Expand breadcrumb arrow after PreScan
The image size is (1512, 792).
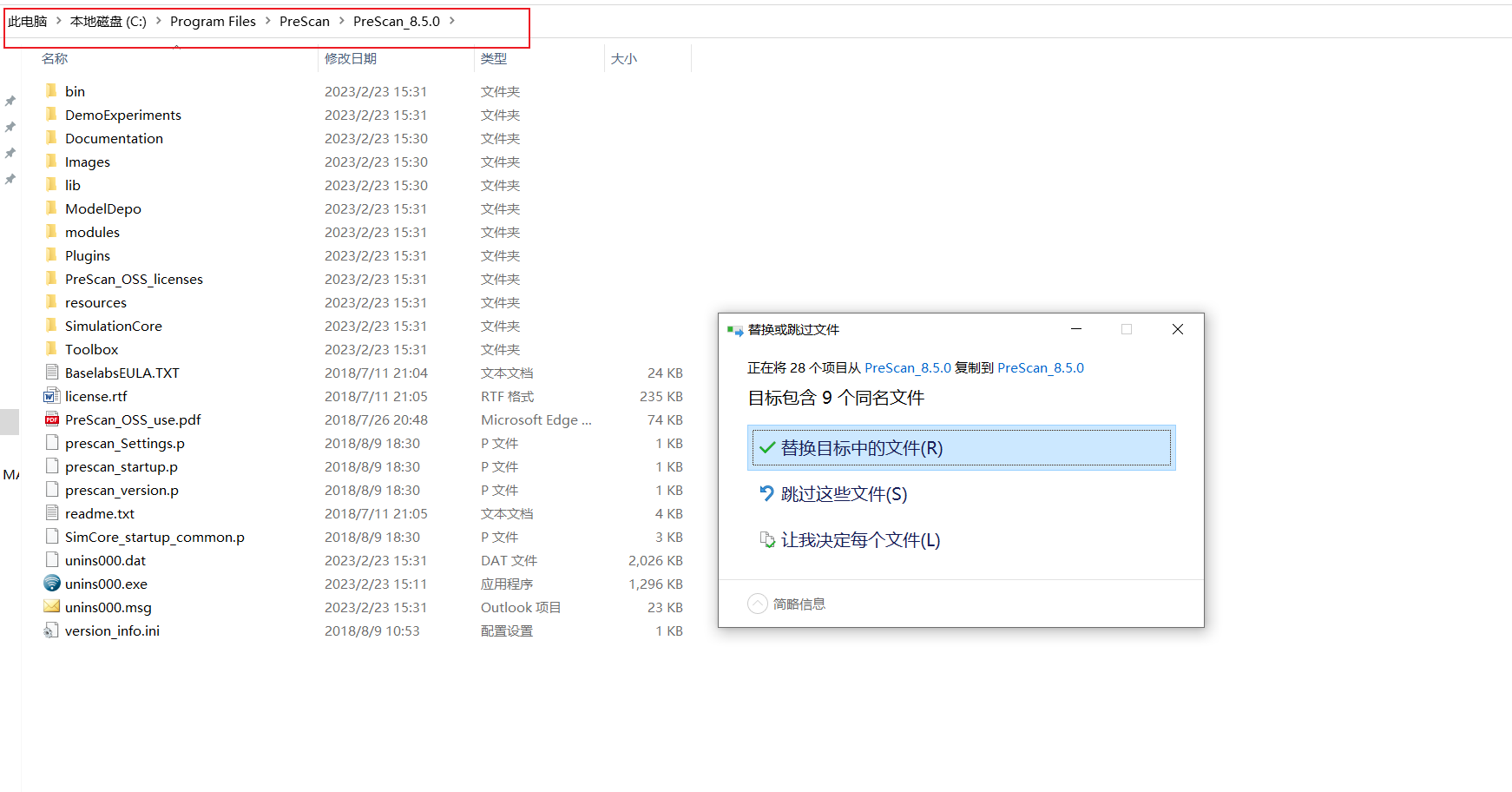pyautogui.click(x=341, y=21)
